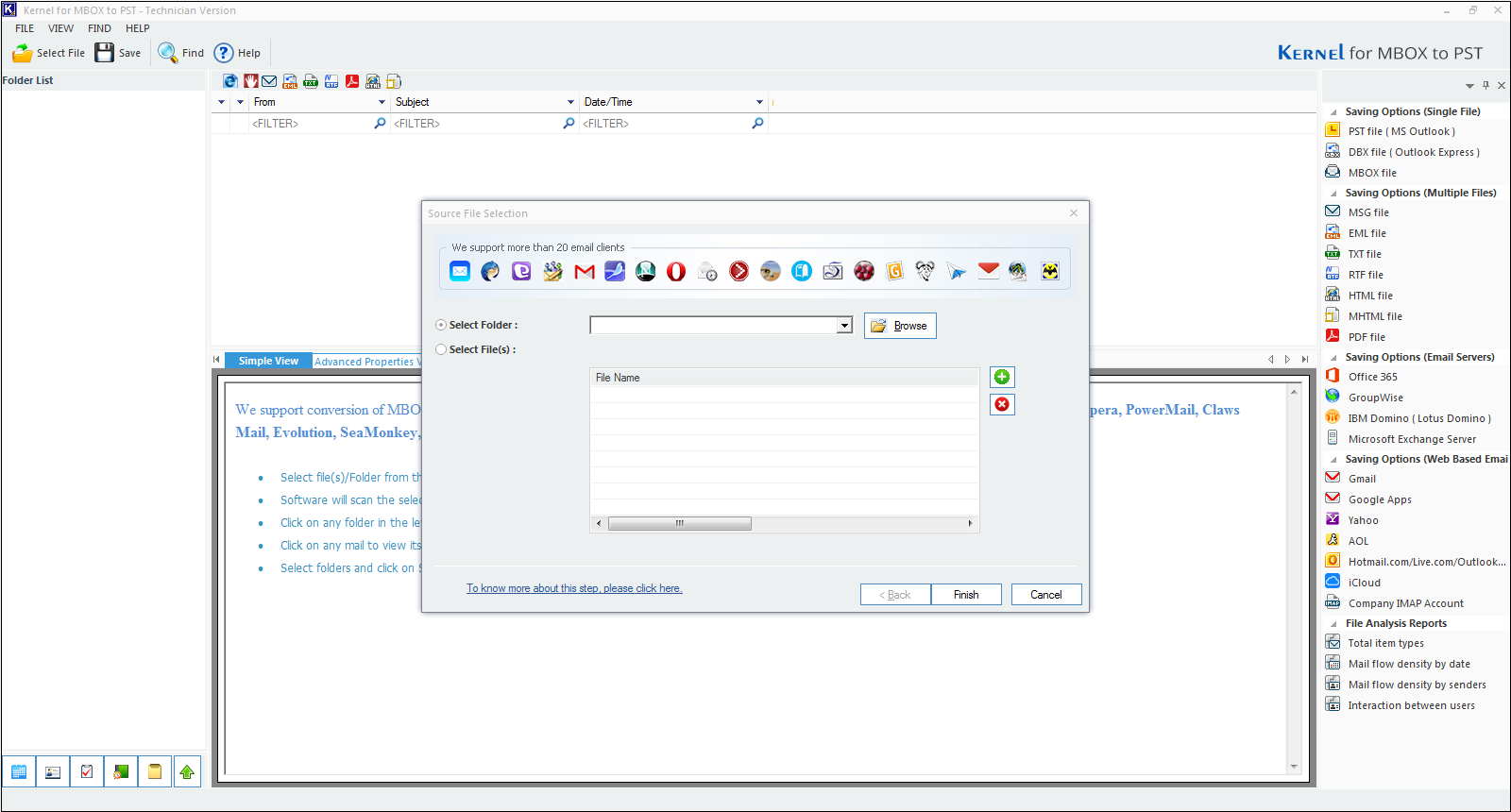The width and height of the screenshot is (1511, 812).
Task: Collapse Saving Options (Multiple Files) section
Action: [1333, 194]
